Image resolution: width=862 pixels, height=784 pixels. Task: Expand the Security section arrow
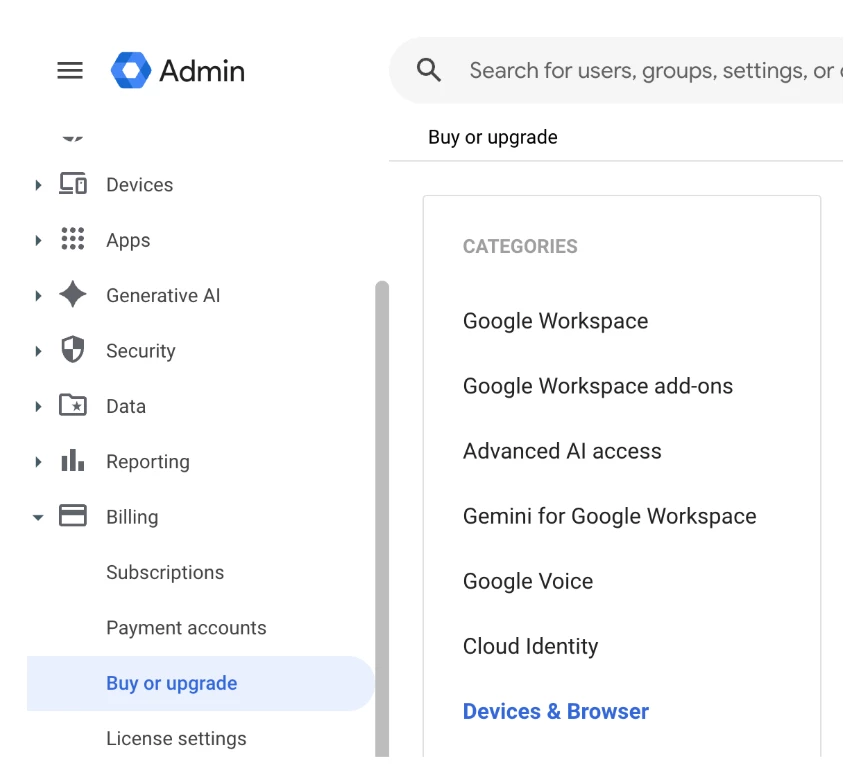coord(38,351)
